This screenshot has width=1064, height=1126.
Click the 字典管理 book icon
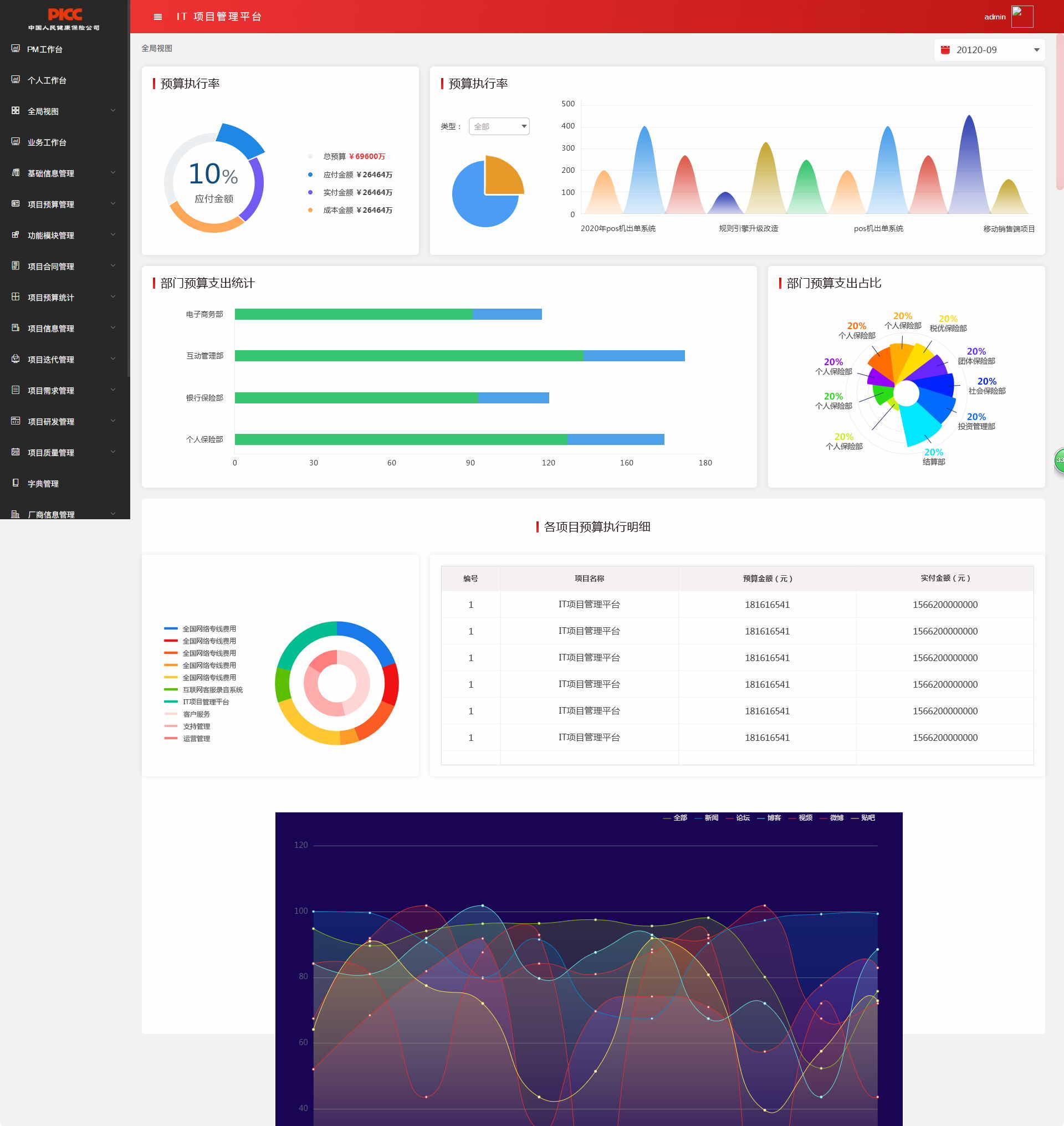pyautogui.click(x=16, y=483)
